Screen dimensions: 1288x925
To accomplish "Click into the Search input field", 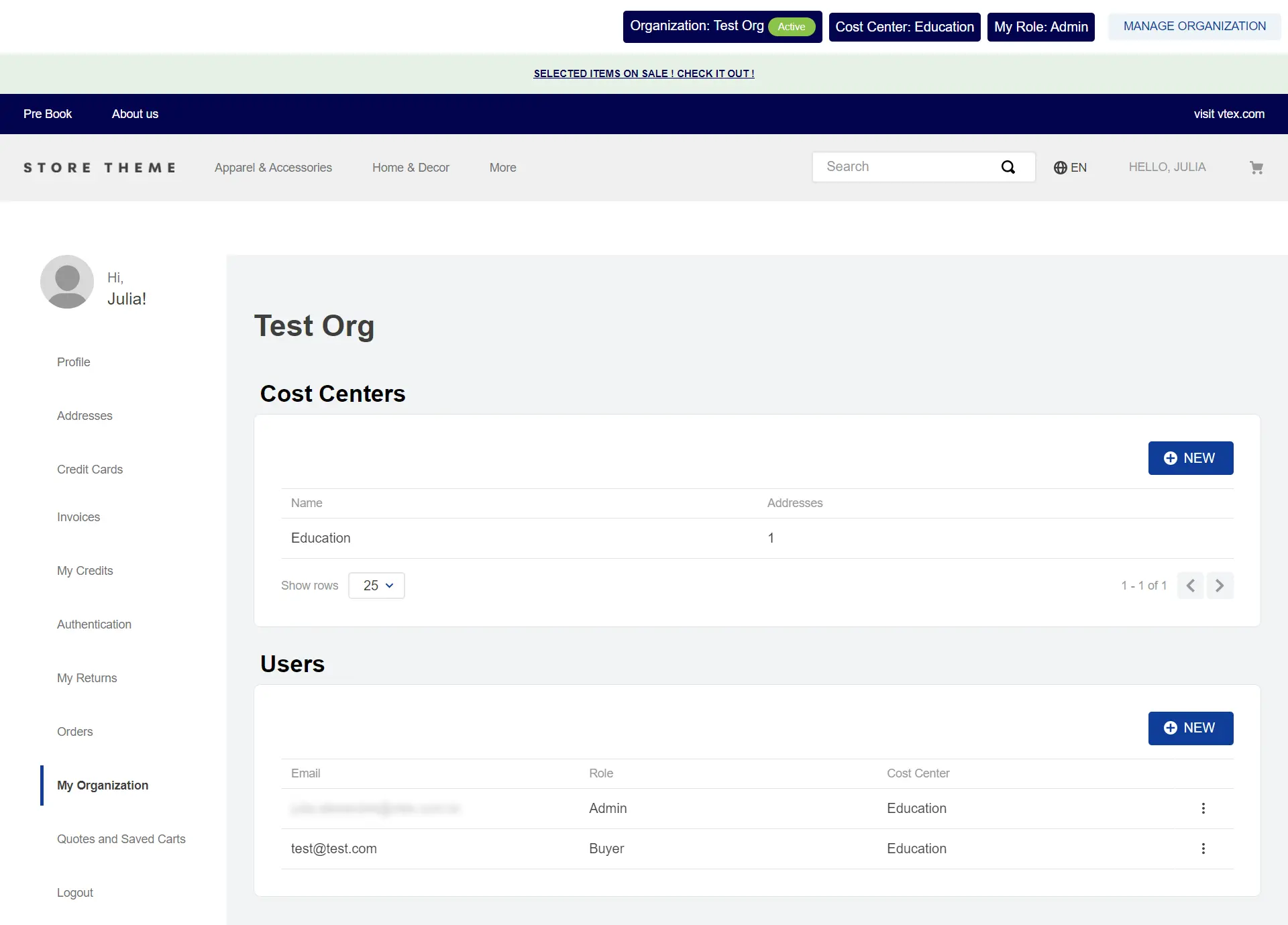I will 906,167.
